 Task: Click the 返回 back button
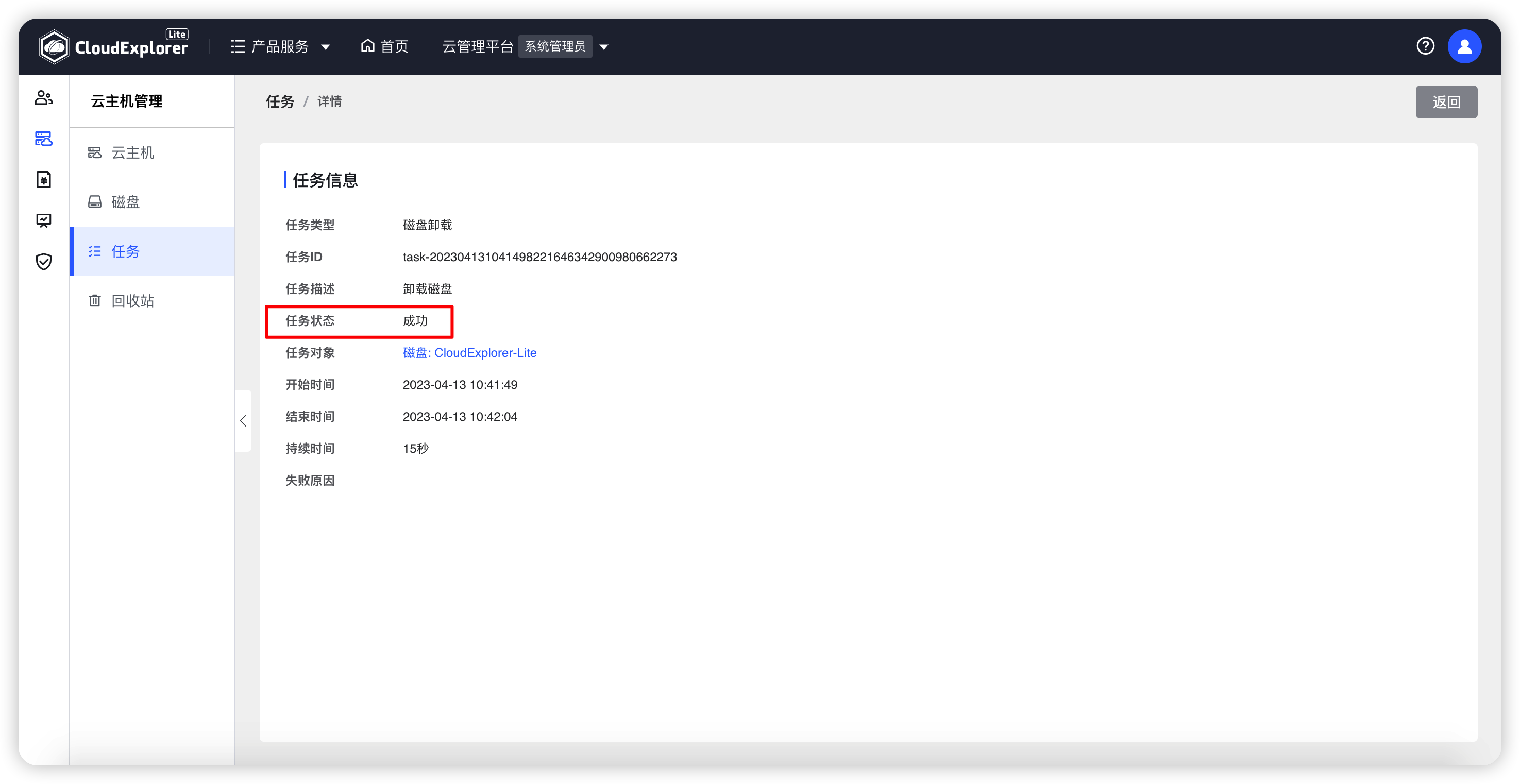pos(1446,102)
